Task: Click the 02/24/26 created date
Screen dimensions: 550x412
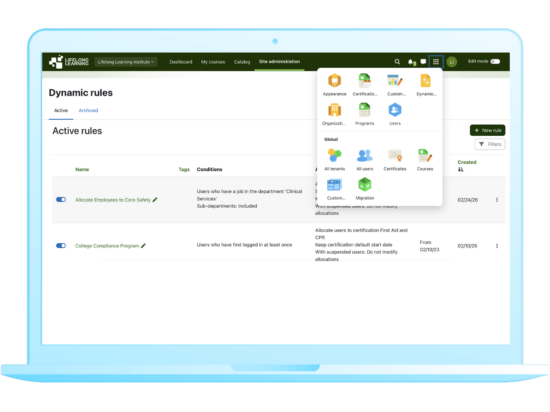Action: [x=467, y=200]
